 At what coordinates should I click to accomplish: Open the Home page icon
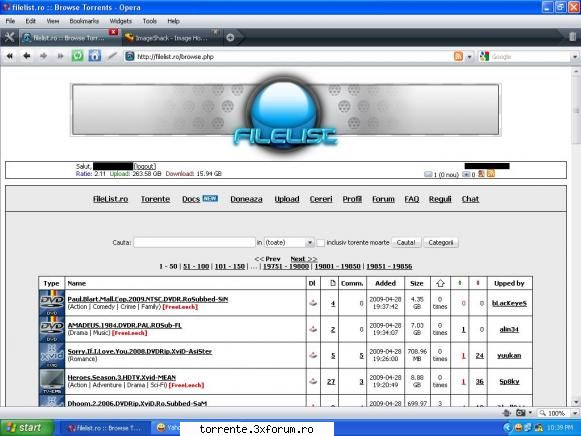[94, 56]
